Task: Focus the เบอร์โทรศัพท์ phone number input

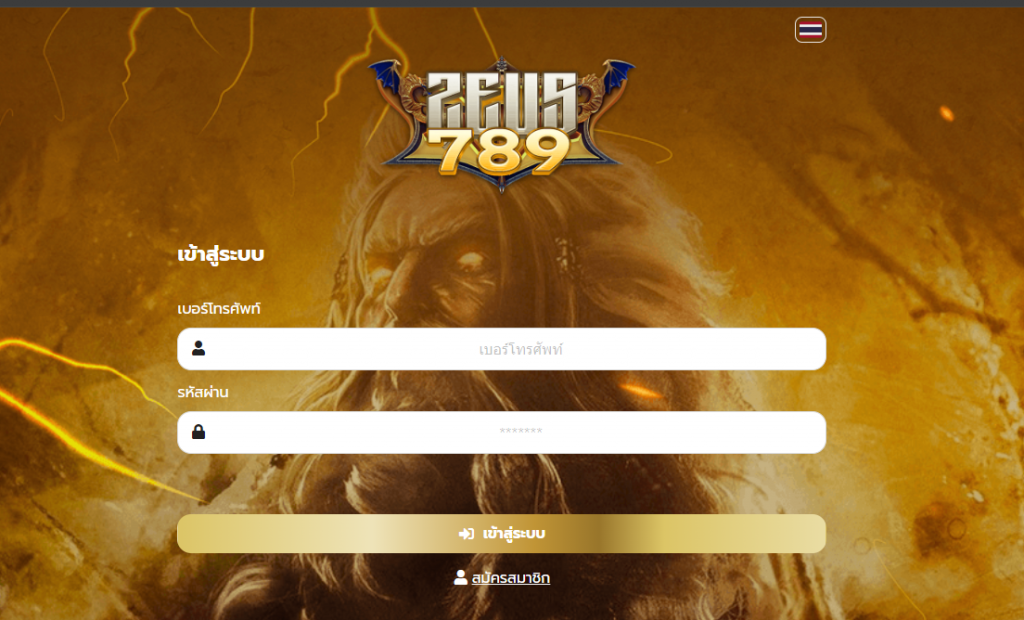Action: pyautogui.click(x=501, y=349)
